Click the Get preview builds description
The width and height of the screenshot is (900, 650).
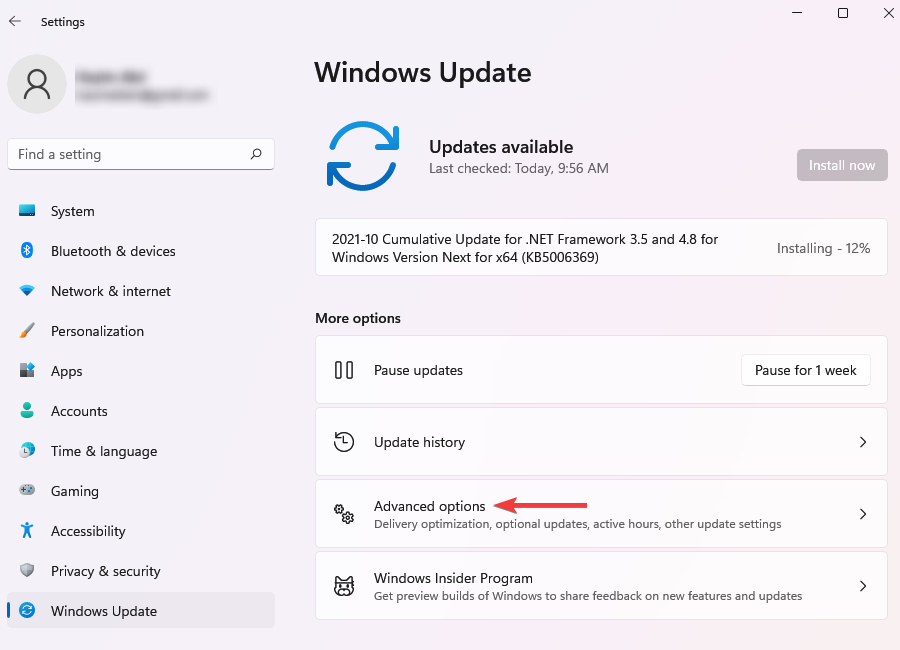click(x=588, y=596)
